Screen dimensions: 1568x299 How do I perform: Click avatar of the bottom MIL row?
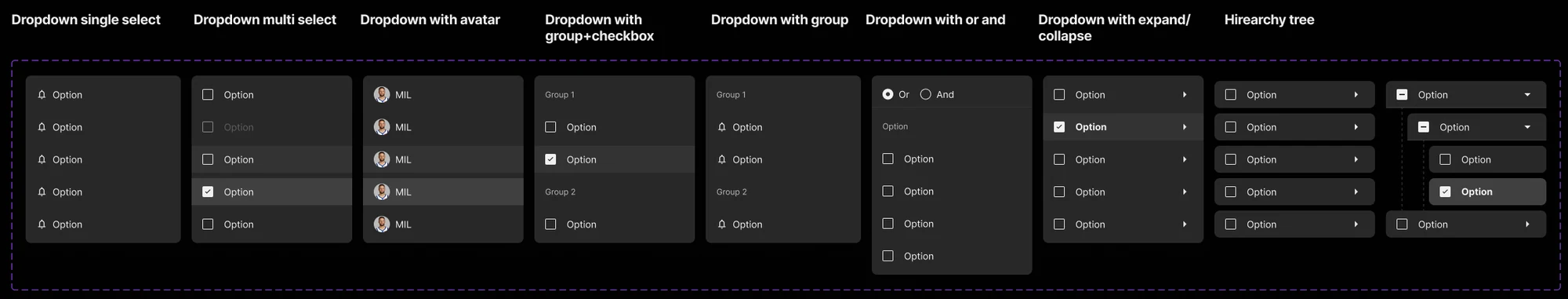tap(382, 224)
